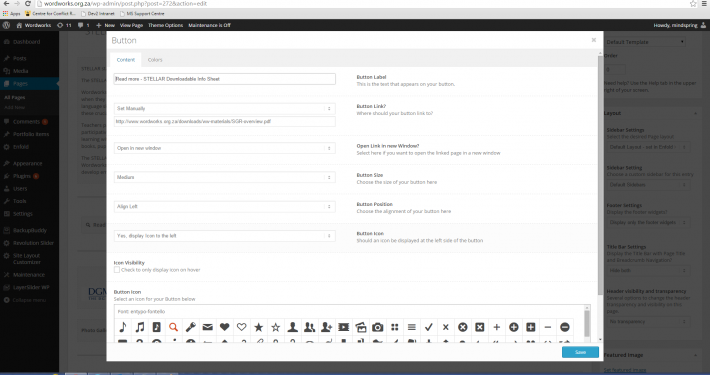Switch to the Content tab
This screenshot has height=375, width=710.
(x=125, y=60)
